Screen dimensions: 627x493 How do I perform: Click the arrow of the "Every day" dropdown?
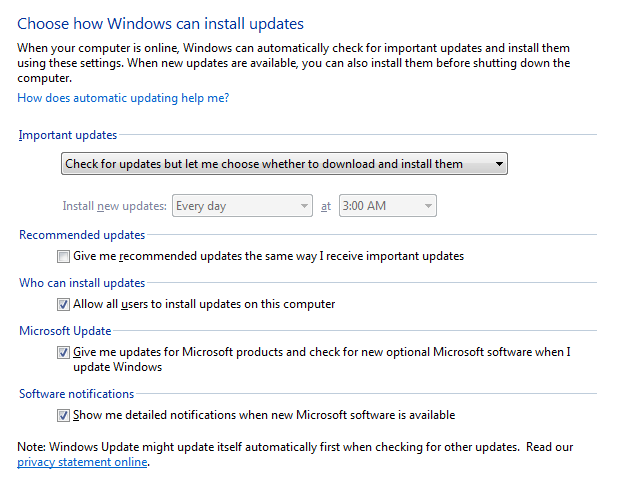(x=304, y=206)
